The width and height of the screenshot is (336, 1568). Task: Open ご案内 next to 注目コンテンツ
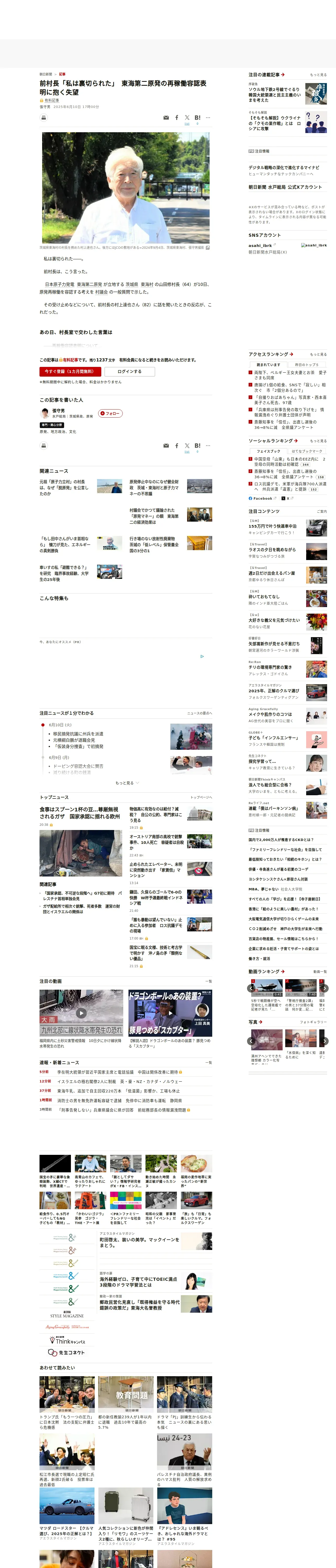[322, 511]
